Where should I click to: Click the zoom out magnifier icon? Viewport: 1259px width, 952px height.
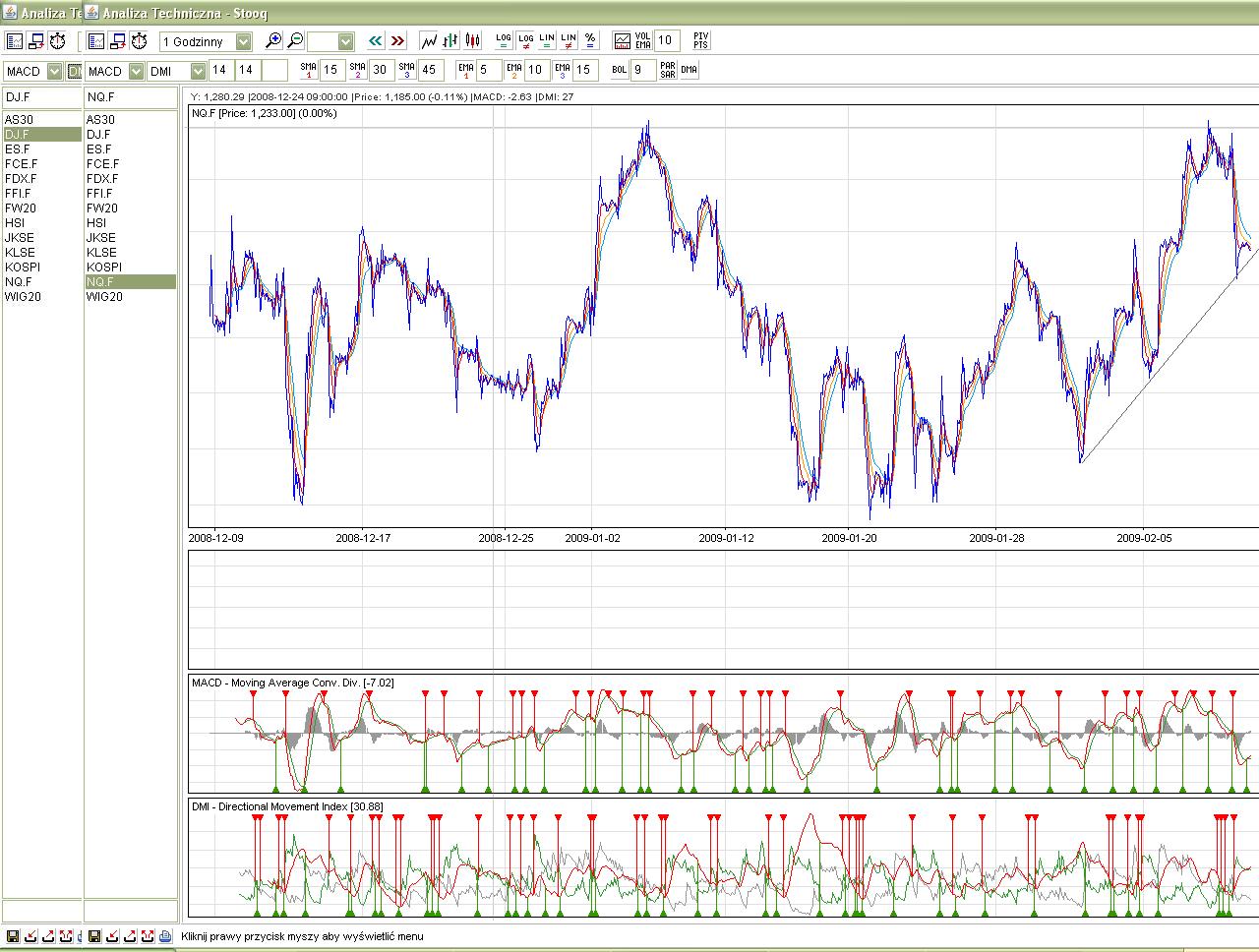point(295,41)
